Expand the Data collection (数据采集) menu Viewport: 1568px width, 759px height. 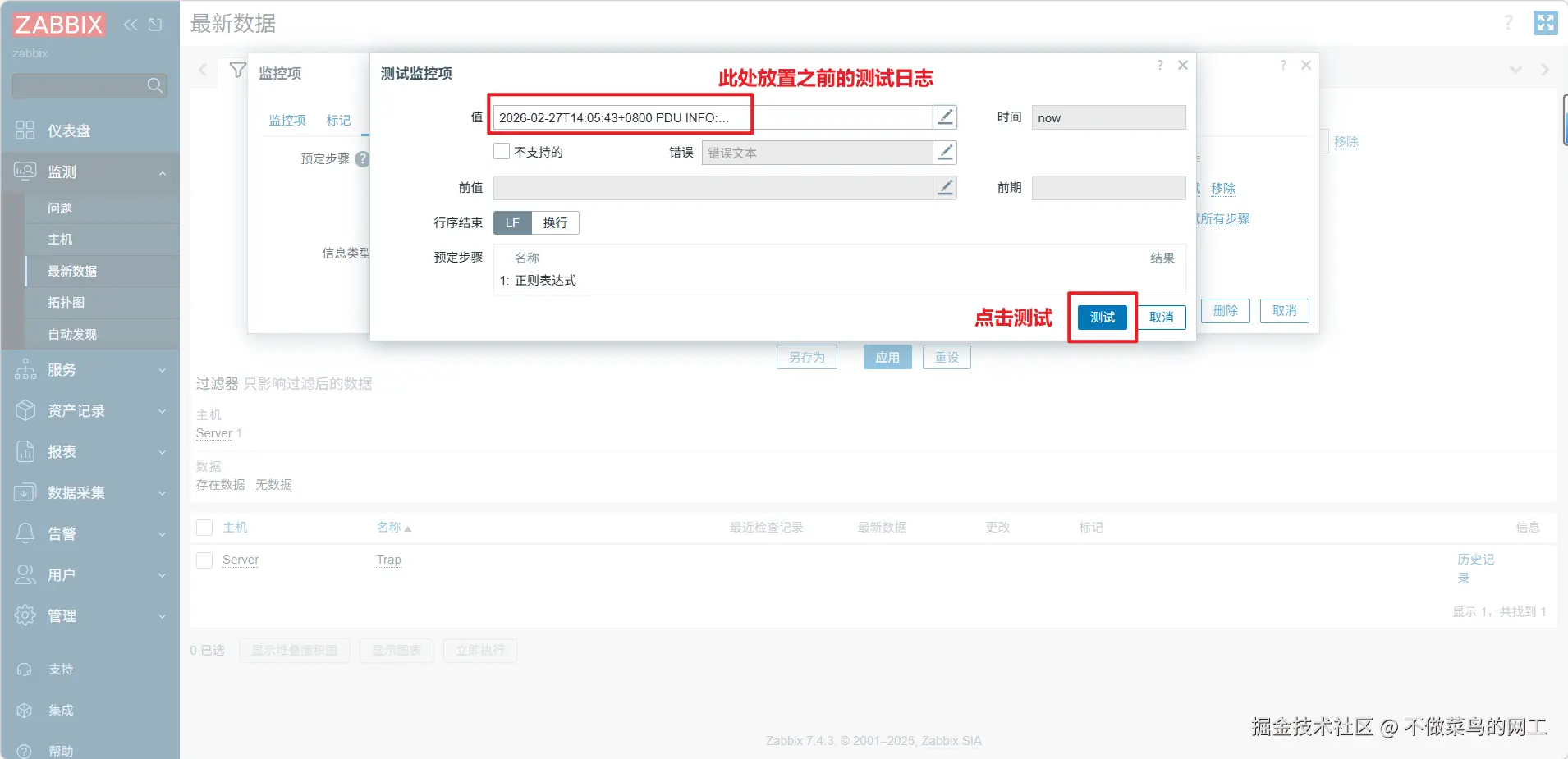pos(90,492)
